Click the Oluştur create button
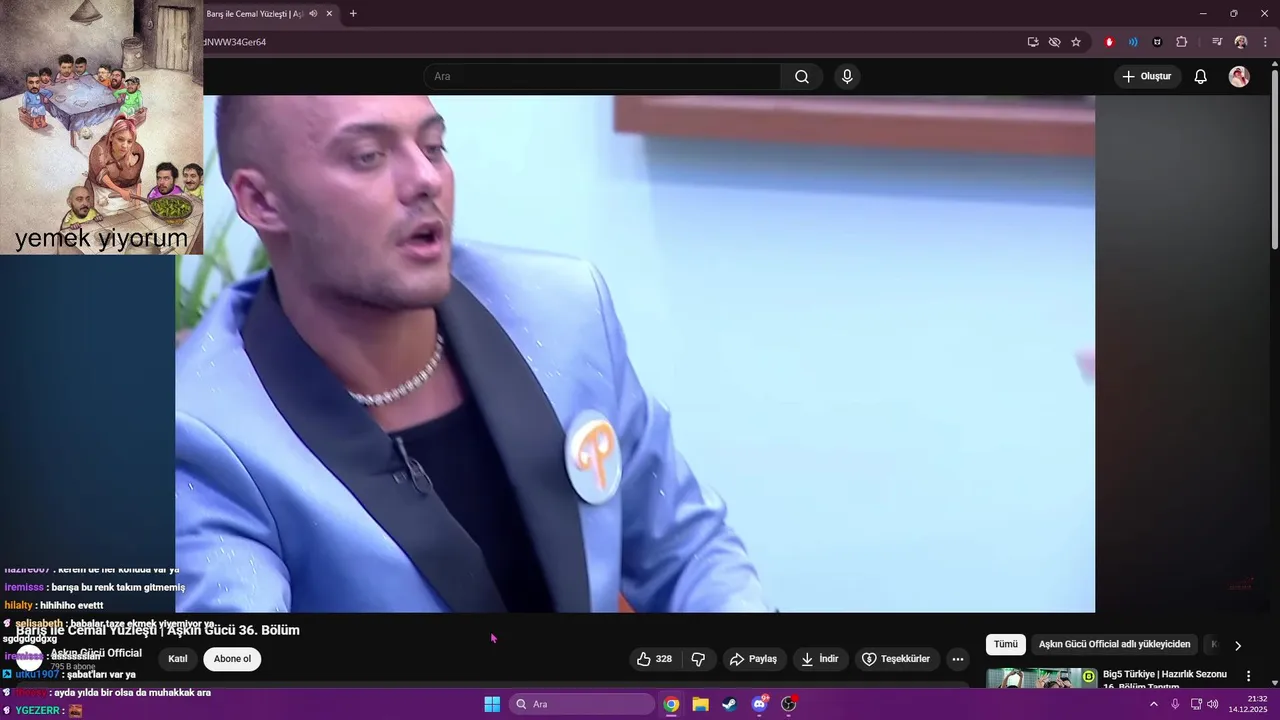 click(x=1147, y=77)
